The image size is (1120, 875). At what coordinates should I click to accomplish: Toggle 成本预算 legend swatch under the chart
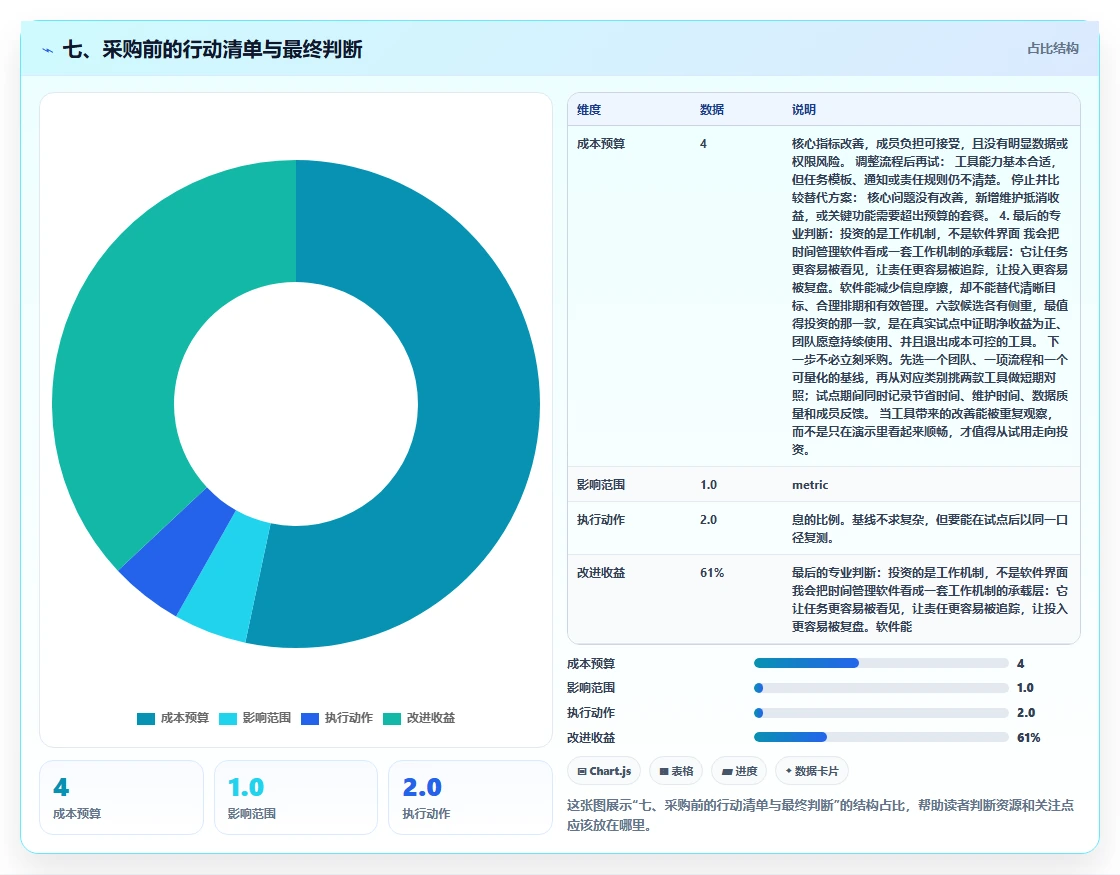point(146,719)
